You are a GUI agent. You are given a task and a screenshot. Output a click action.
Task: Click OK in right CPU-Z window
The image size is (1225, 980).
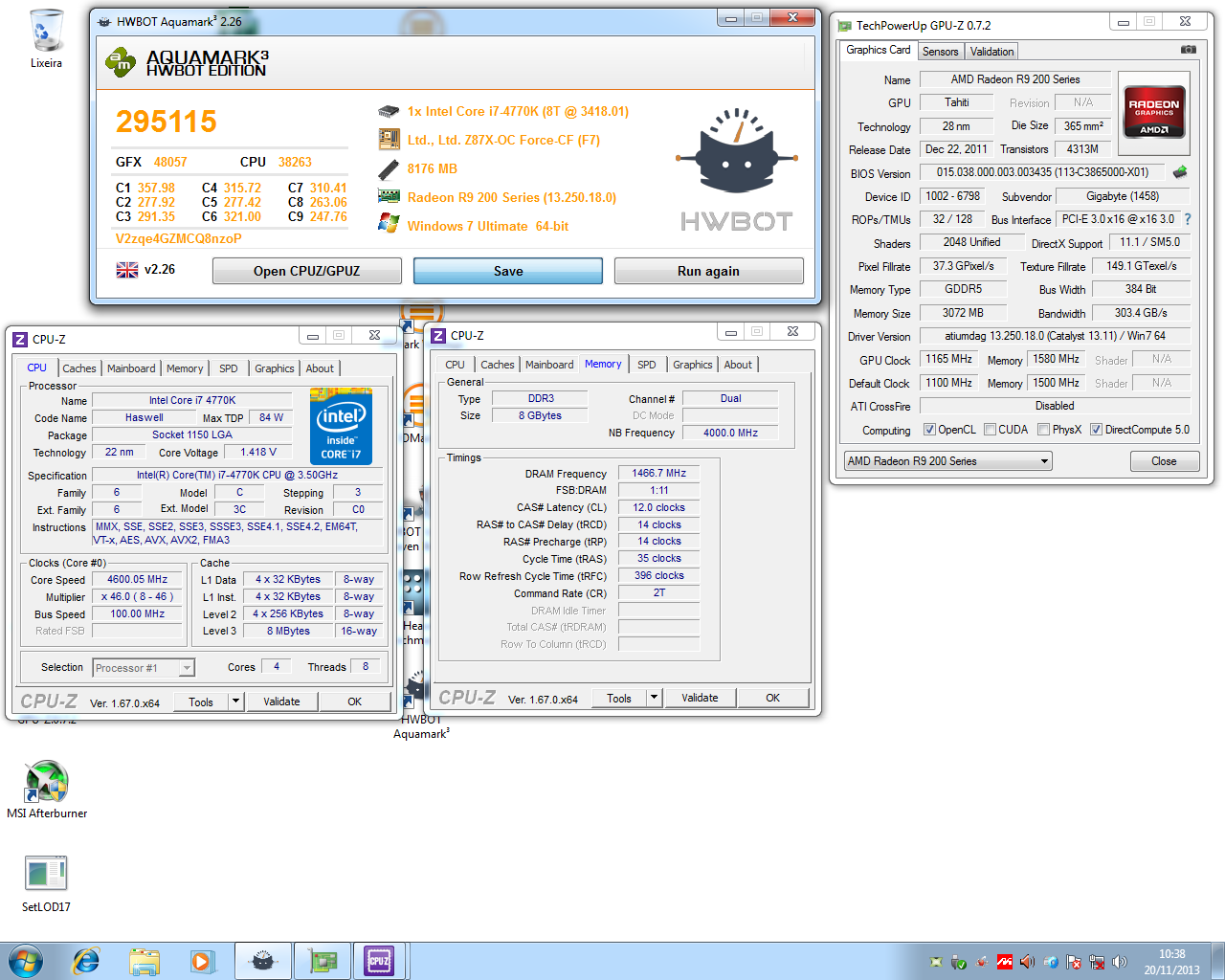click(772, 698)
